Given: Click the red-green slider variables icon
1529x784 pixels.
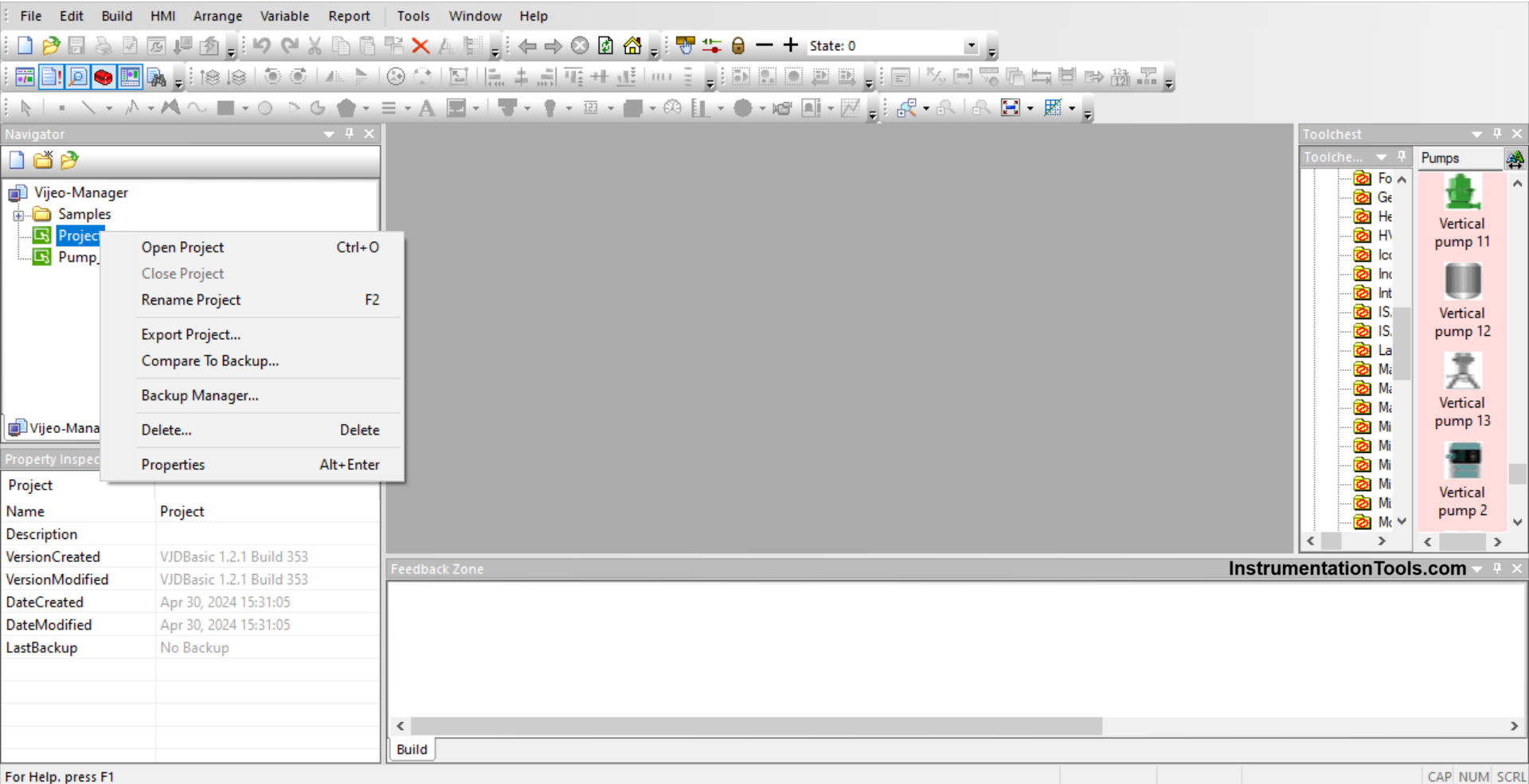Looking at the screenshot, I should click(x=712, y=45).
